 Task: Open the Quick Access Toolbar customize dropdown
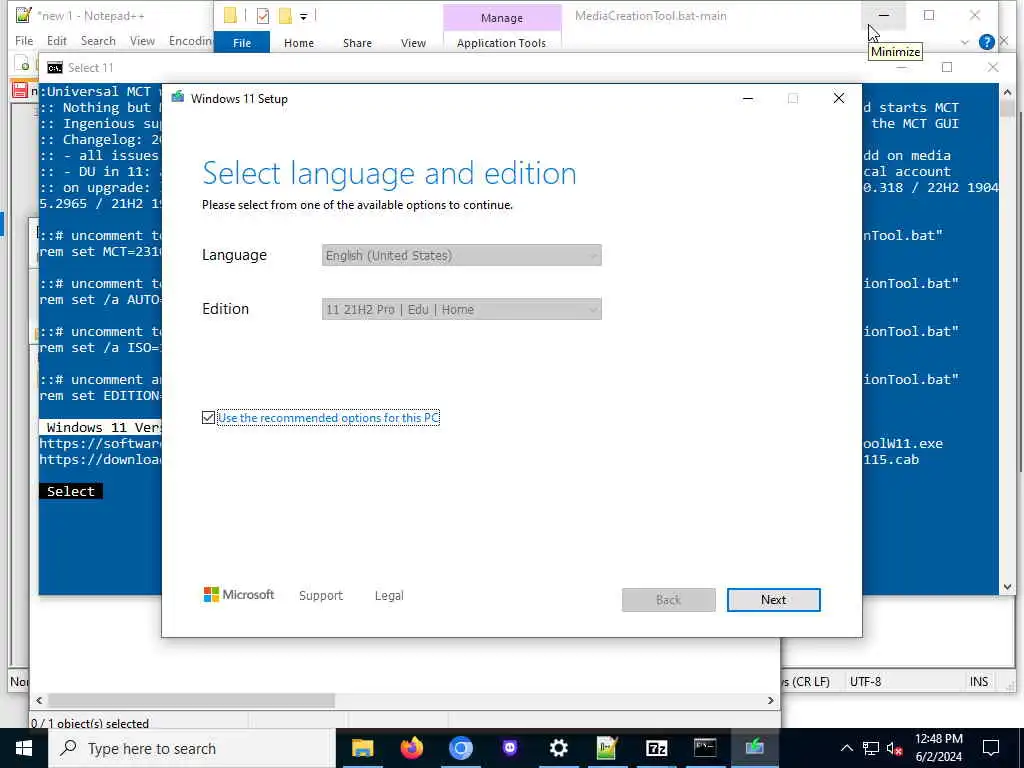[304, 16]
